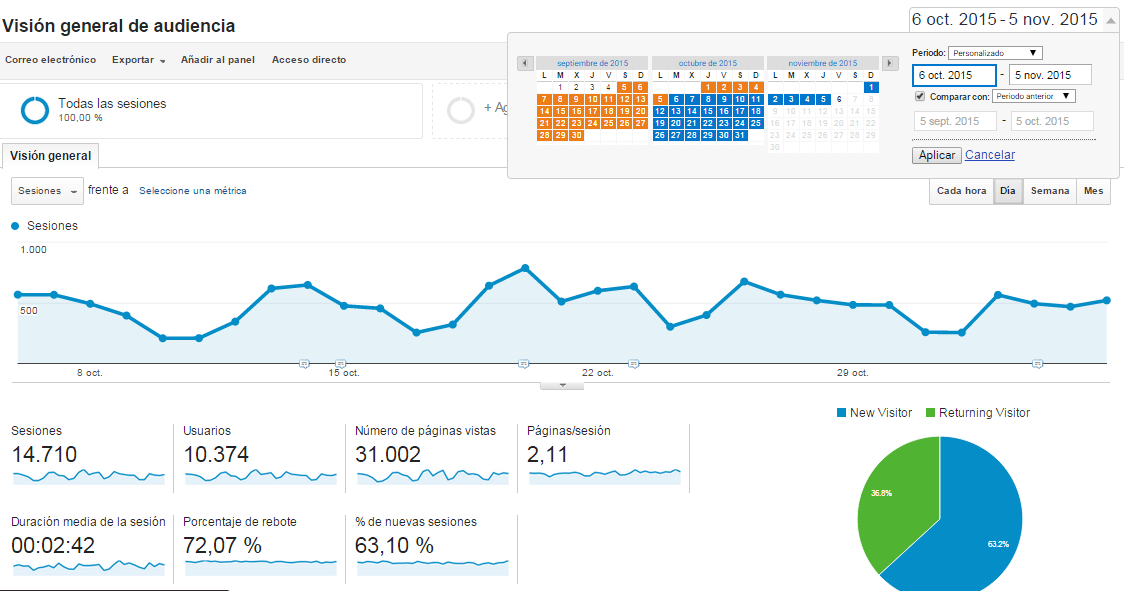Click the Cancelar link
This screenshot has width=1124, height=591.
coord(990,155)
